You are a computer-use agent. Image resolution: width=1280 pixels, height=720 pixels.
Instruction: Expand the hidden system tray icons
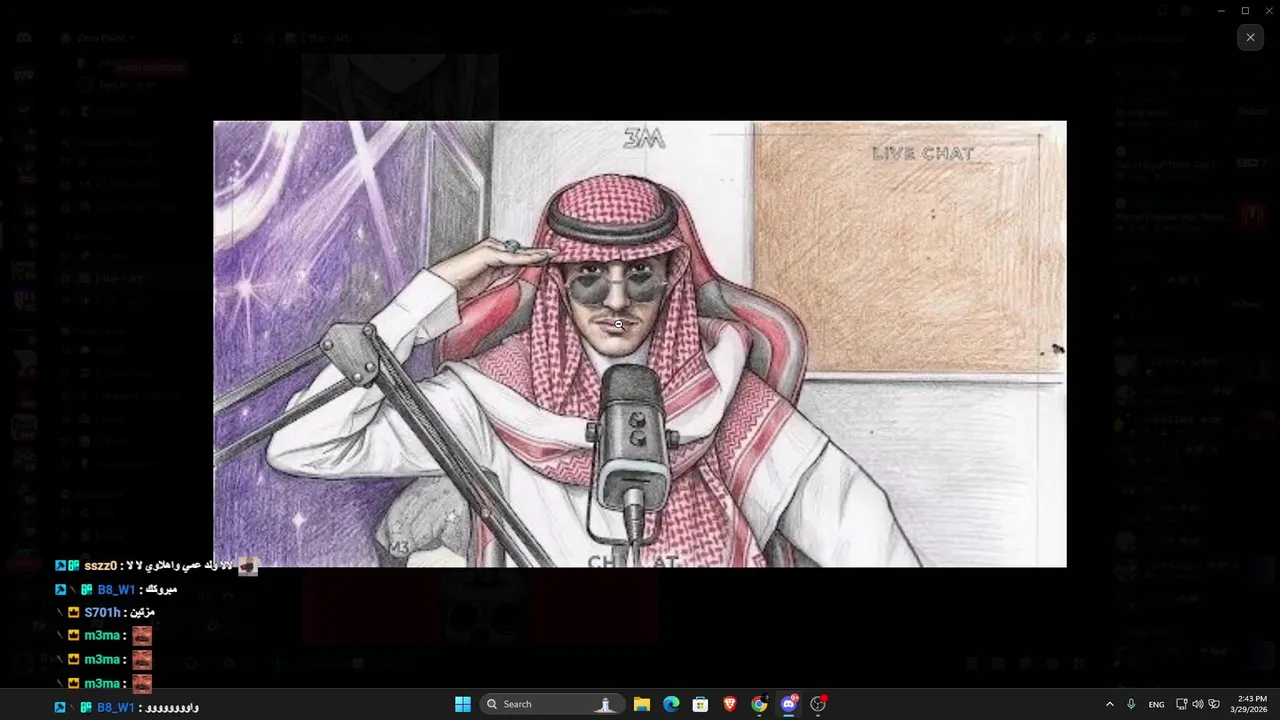click(x=1109, y=704)
